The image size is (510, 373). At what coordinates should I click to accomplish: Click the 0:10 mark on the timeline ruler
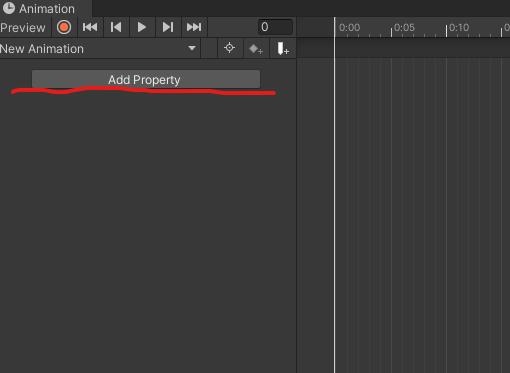point(459,27)
